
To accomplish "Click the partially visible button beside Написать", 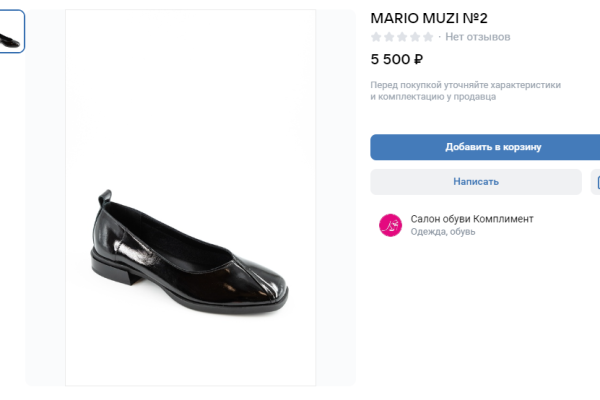I will click(596, 182).
